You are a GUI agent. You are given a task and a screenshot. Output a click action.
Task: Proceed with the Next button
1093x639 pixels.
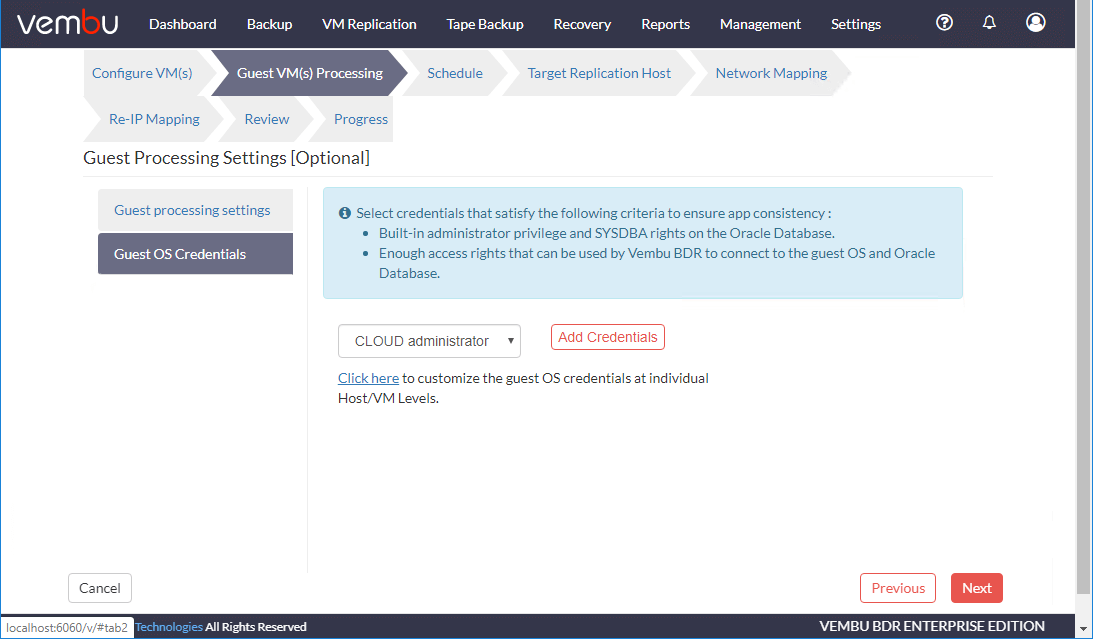click(977, 588)
